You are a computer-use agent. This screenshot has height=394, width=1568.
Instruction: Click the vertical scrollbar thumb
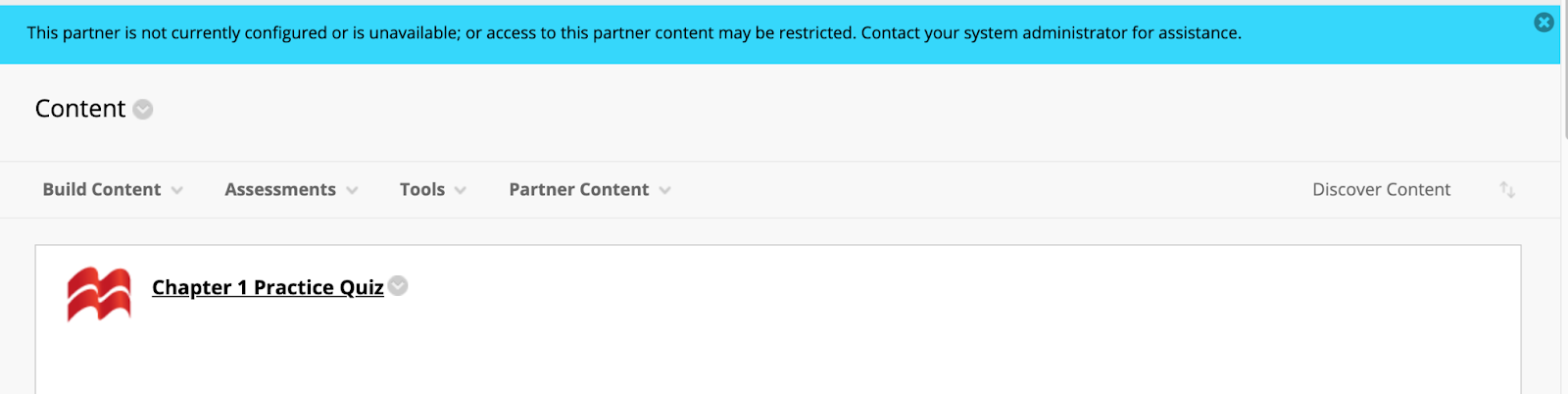click(x=1564, y=69)
